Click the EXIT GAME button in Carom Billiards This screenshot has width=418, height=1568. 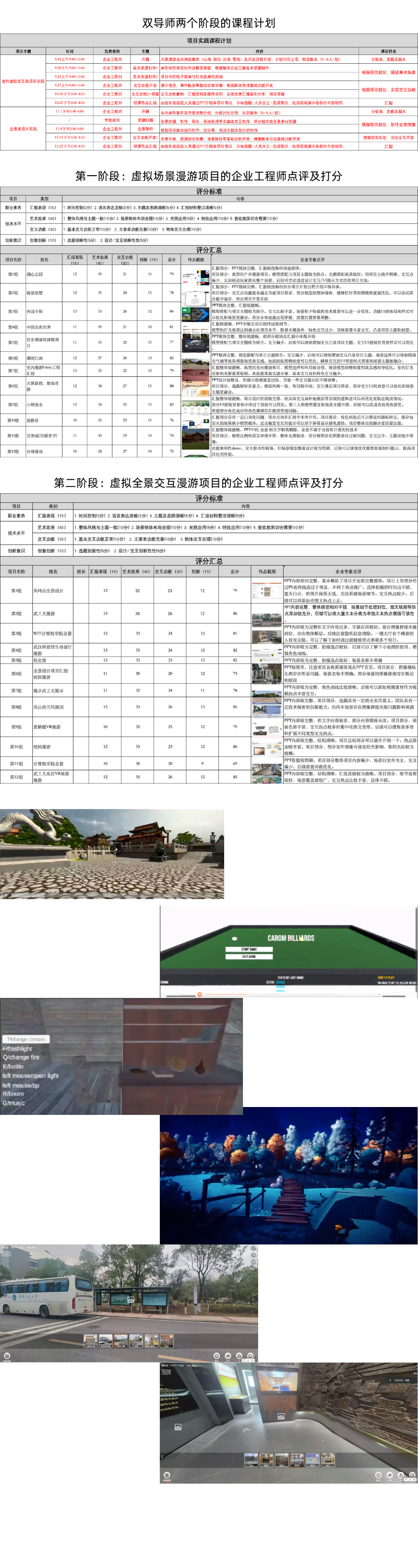click(x=249, y=956)
